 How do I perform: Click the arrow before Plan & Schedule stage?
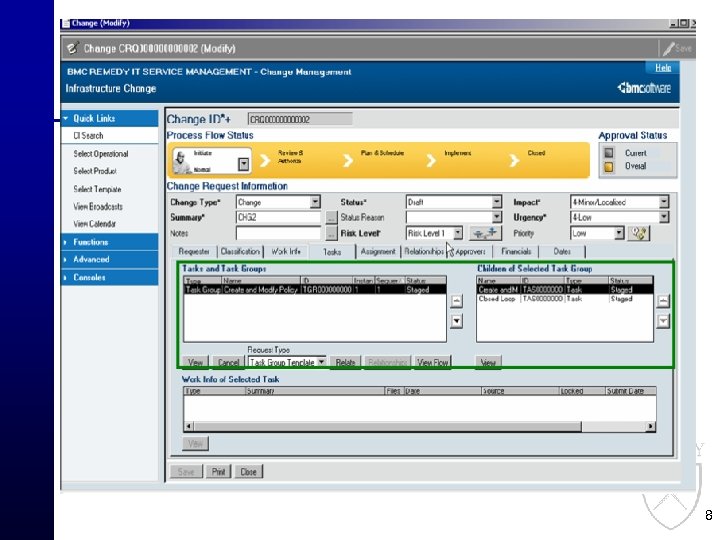click(348, 160)
